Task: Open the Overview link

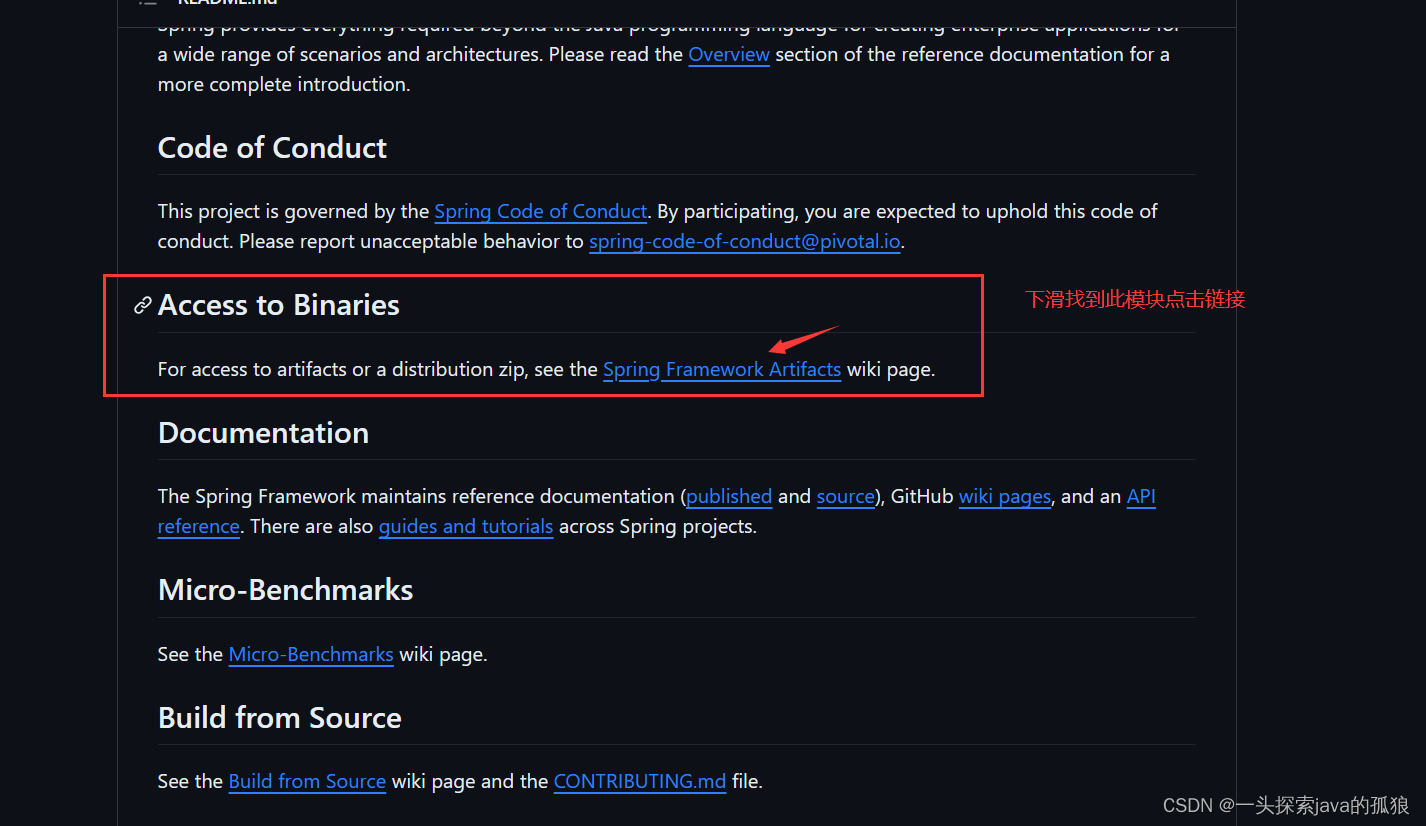Action: click(729, 54)
